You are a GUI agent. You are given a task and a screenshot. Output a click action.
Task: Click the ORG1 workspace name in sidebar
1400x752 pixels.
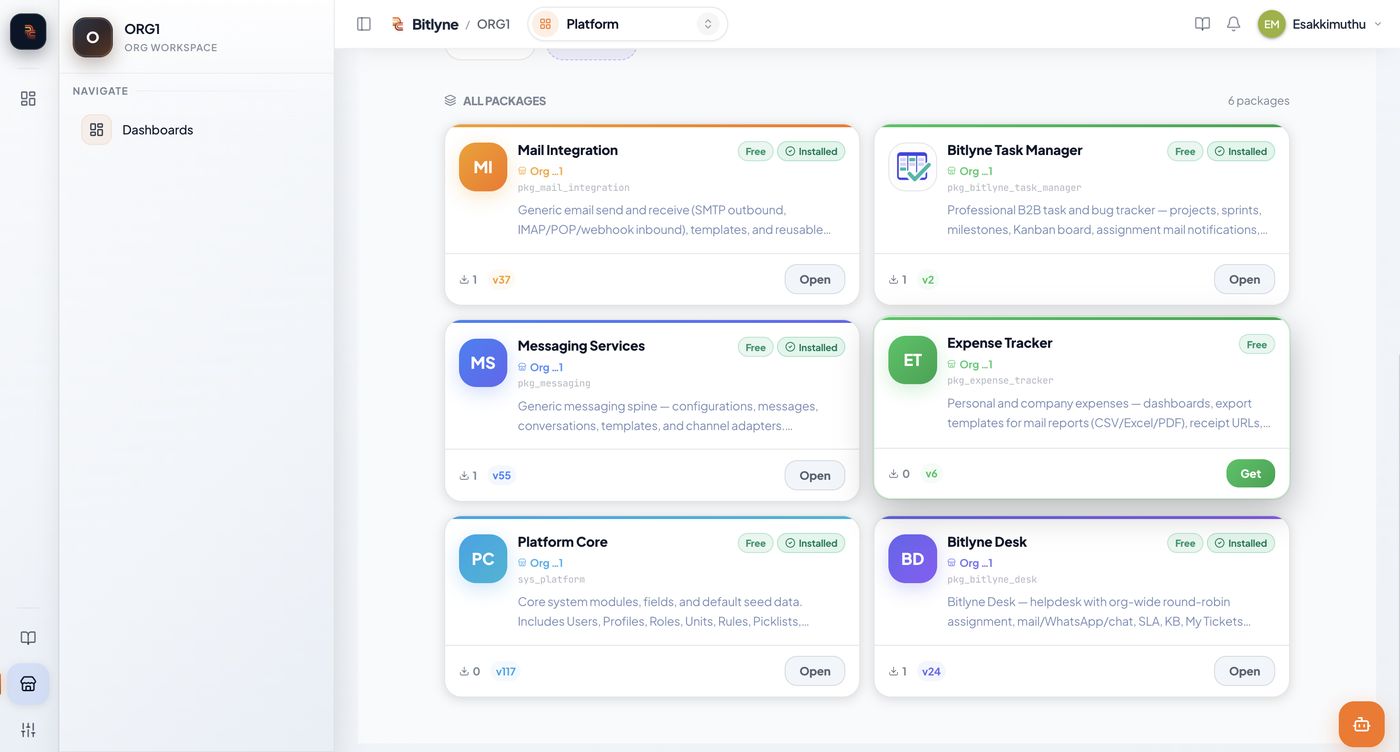click(142, 29)
